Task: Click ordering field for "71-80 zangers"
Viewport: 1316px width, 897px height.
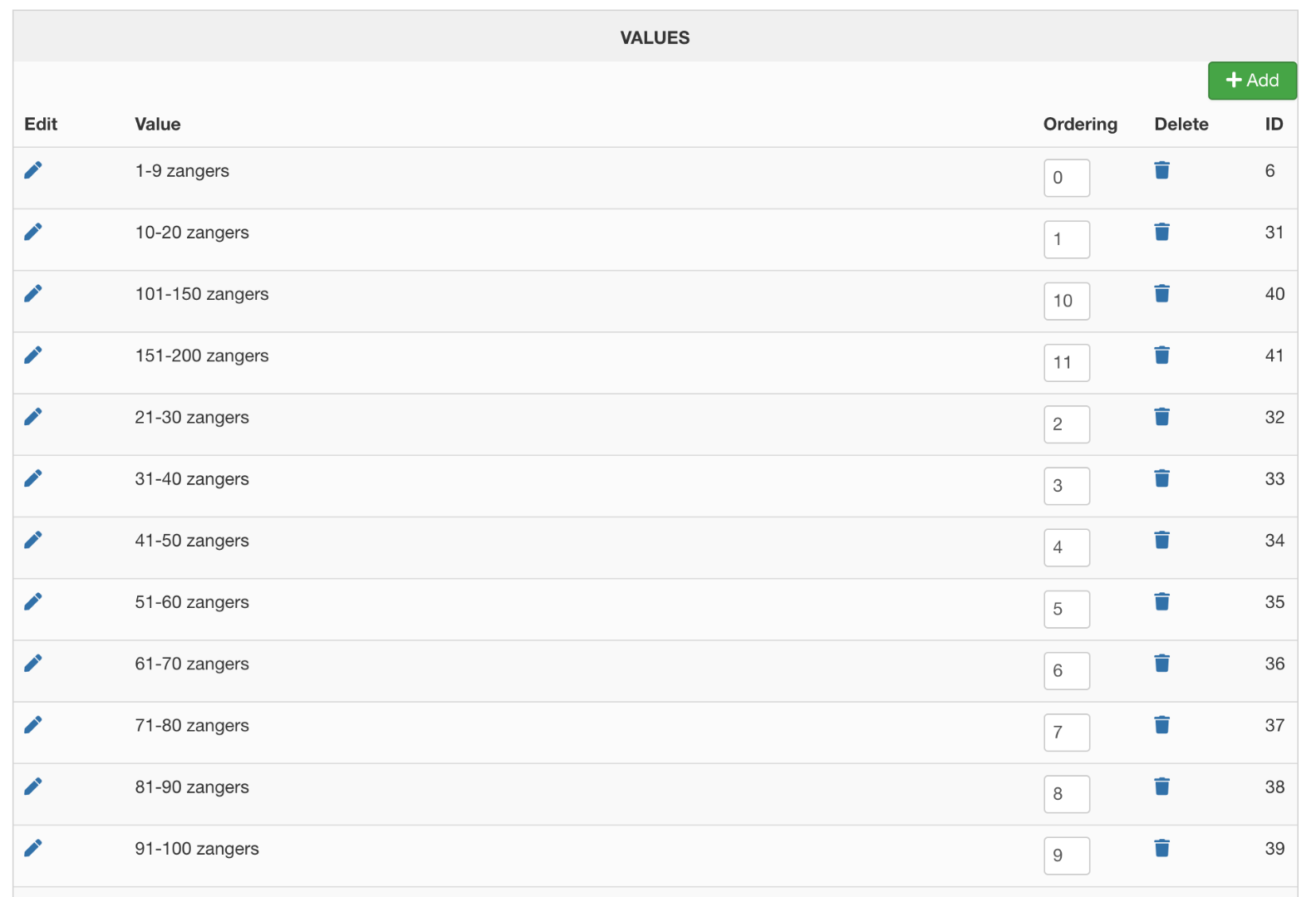Action: pos(1066,733)
